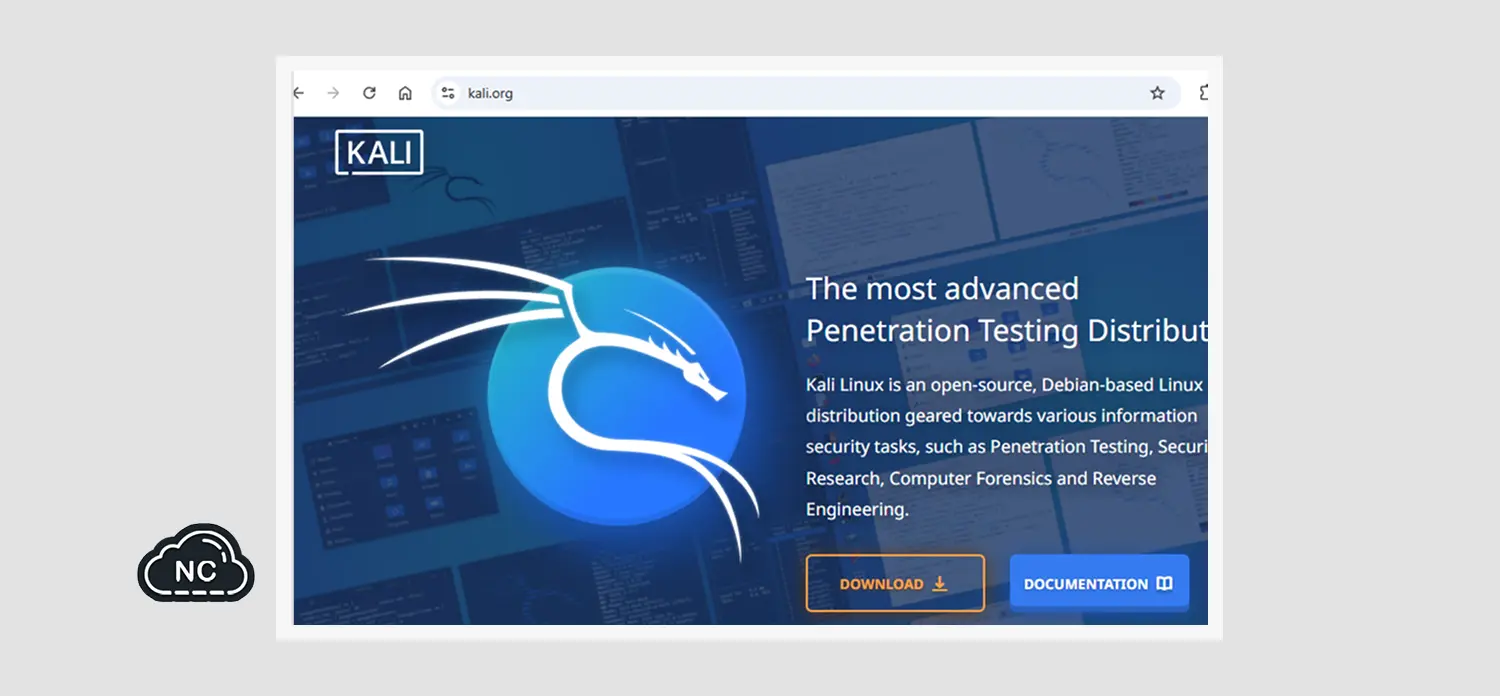Click the word "Engineering." in the description
This screenshot has height=696, width=1500.
point(857,509)
